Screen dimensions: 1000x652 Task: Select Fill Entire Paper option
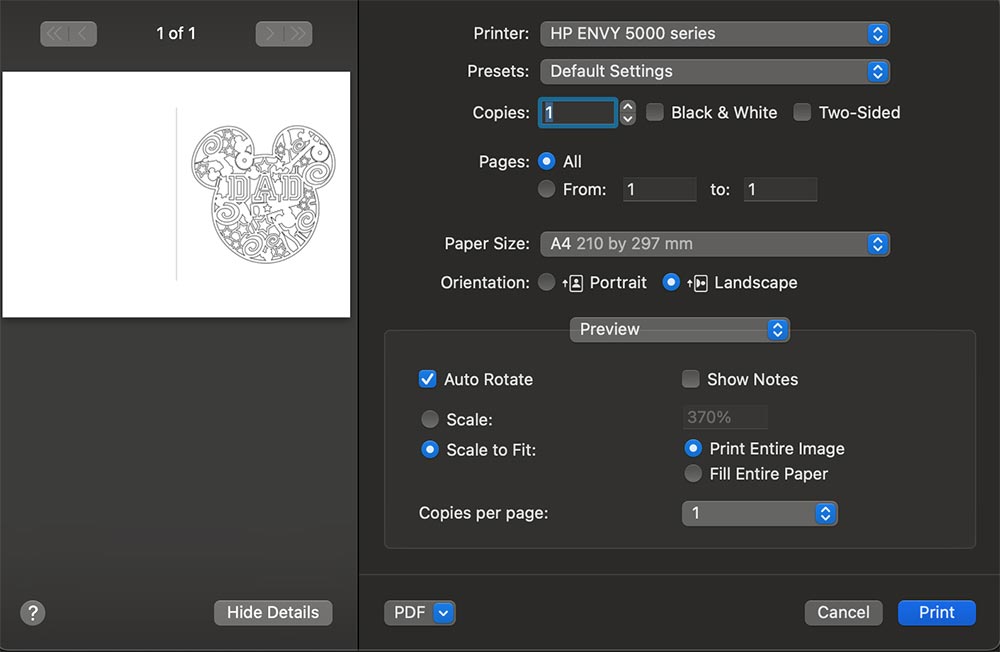693,474
